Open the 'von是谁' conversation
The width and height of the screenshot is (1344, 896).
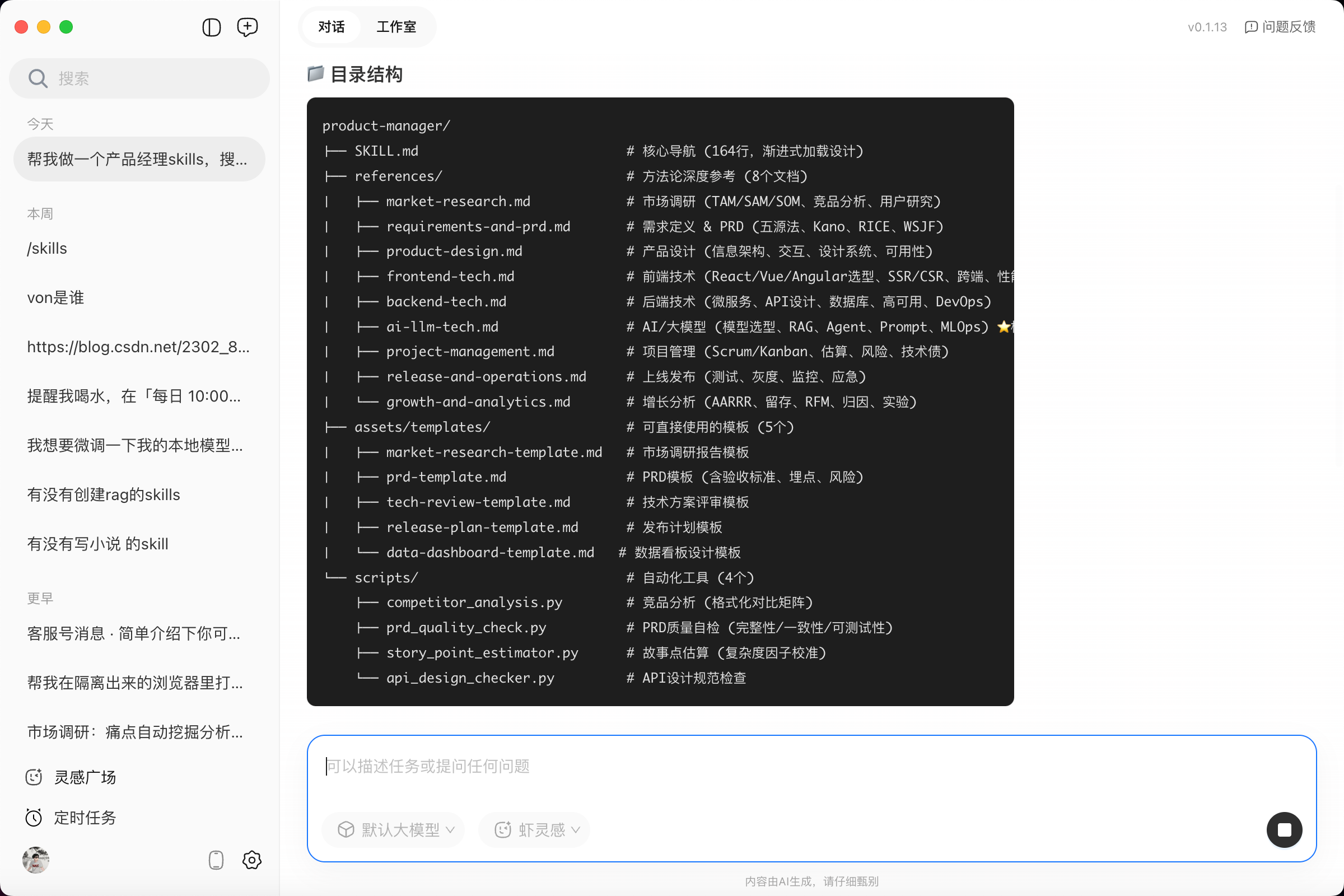[x=55, y=297]
